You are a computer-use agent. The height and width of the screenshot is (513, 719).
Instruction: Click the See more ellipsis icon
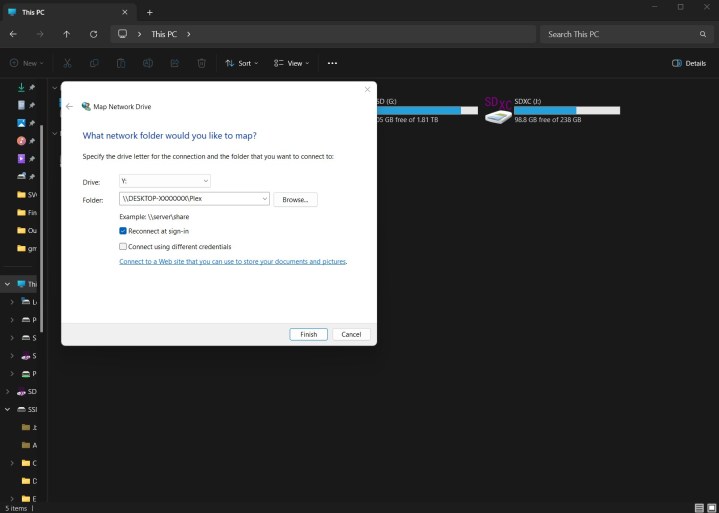(332, 63)
